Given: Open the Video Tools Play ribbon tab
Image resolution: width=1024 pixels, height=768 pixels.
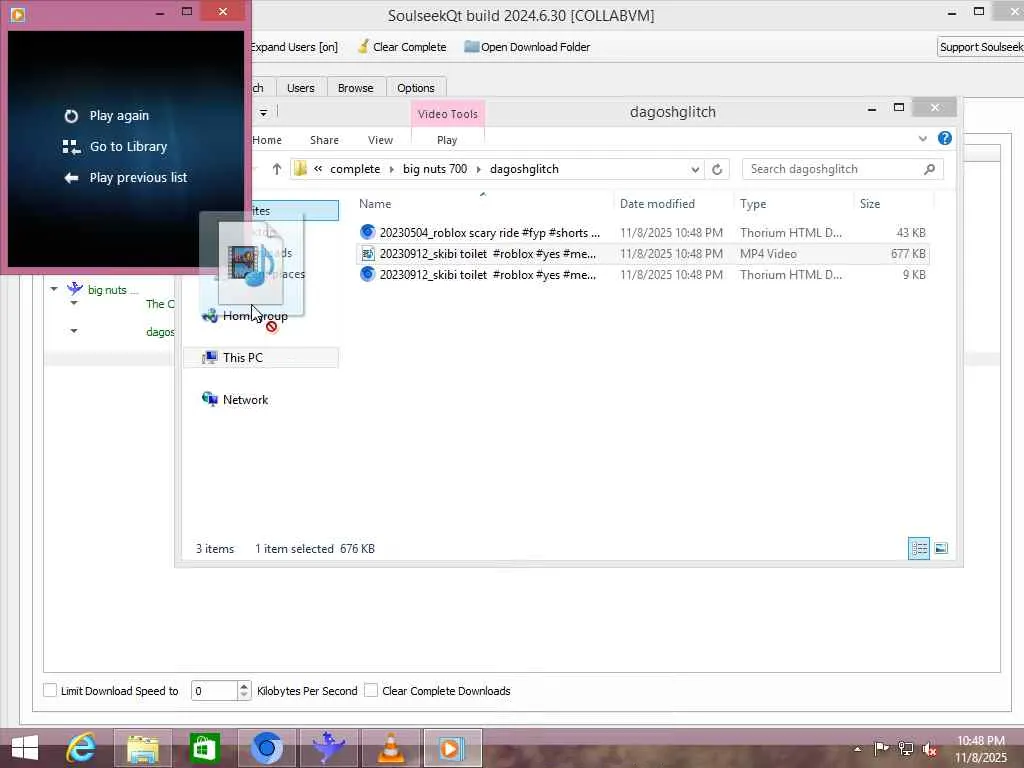Looking at the screenshot, I should [447, 140].
